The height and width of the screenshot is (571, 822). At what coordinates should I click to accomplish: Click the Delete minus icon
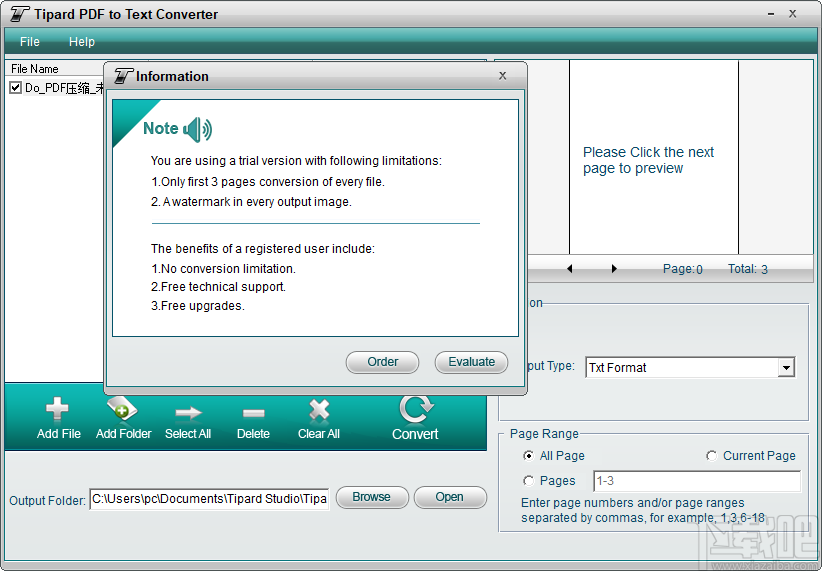(254, 414)
